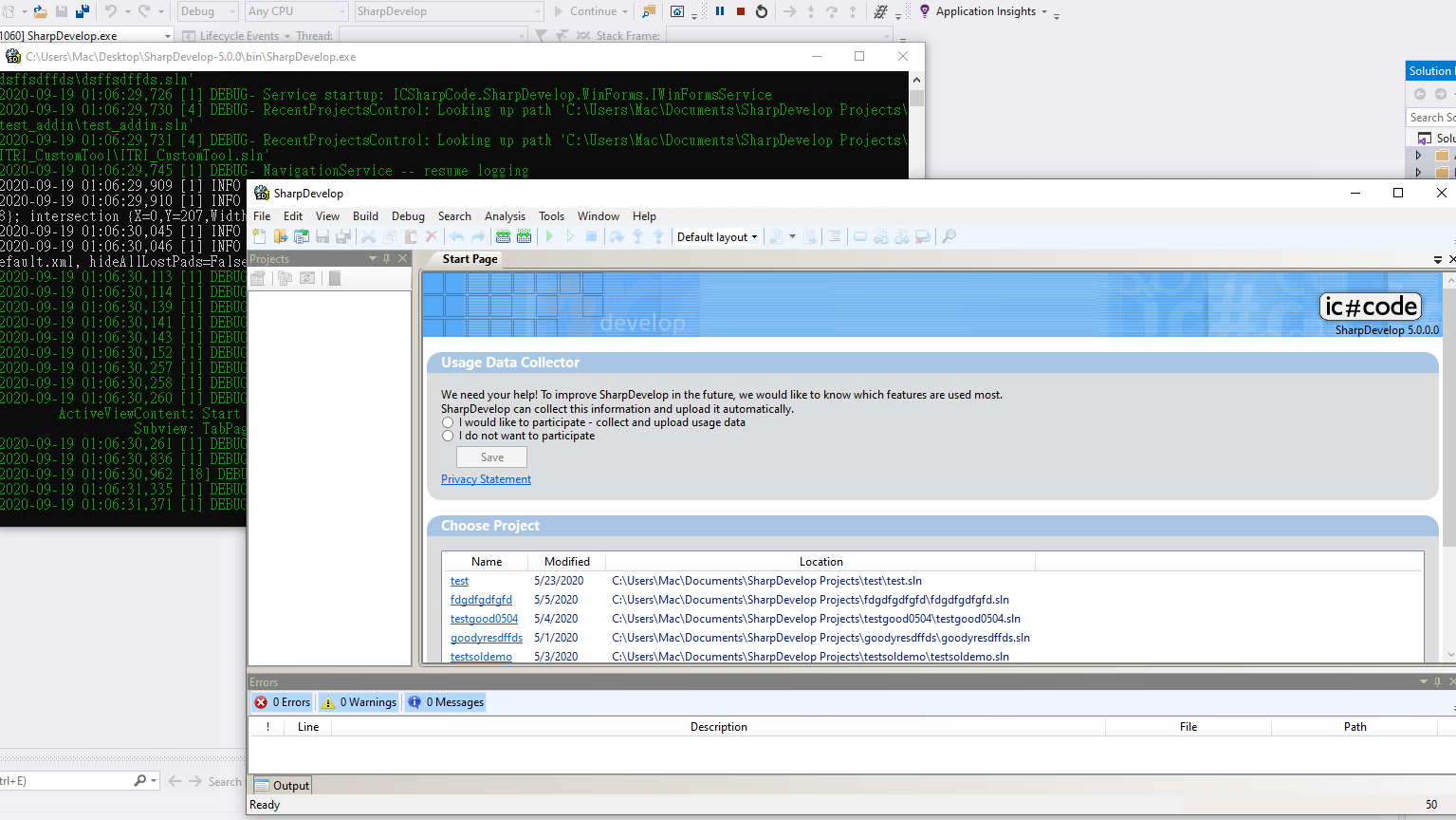Start debugging with the green Run arrow

pyautogui.click(x=549, y=236)
